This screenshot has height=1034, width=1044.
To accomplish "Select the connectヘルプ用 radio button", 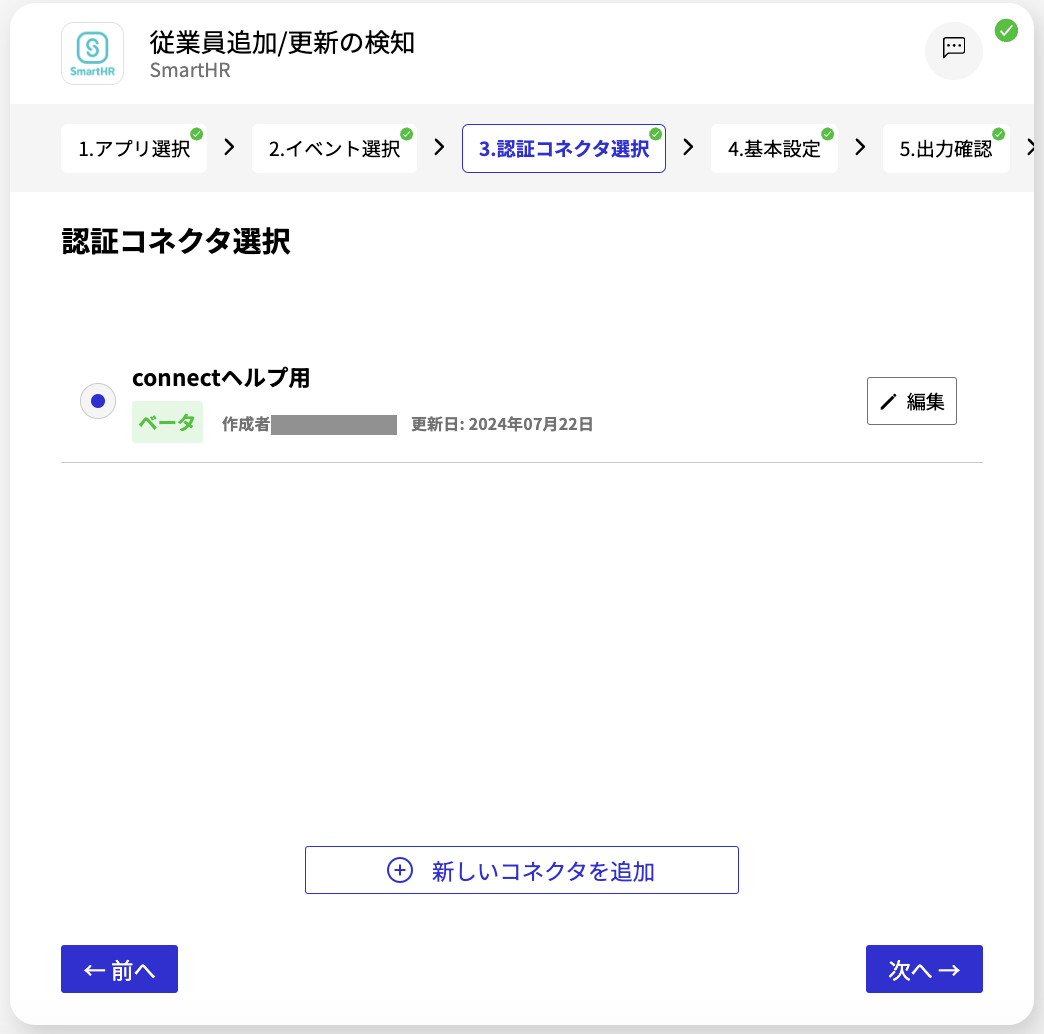I will (98, 401).
